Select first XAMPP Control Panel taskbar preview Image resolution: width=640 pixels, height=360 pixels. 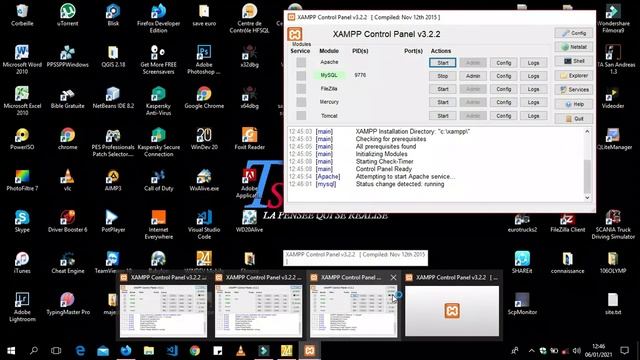point(163,306)
